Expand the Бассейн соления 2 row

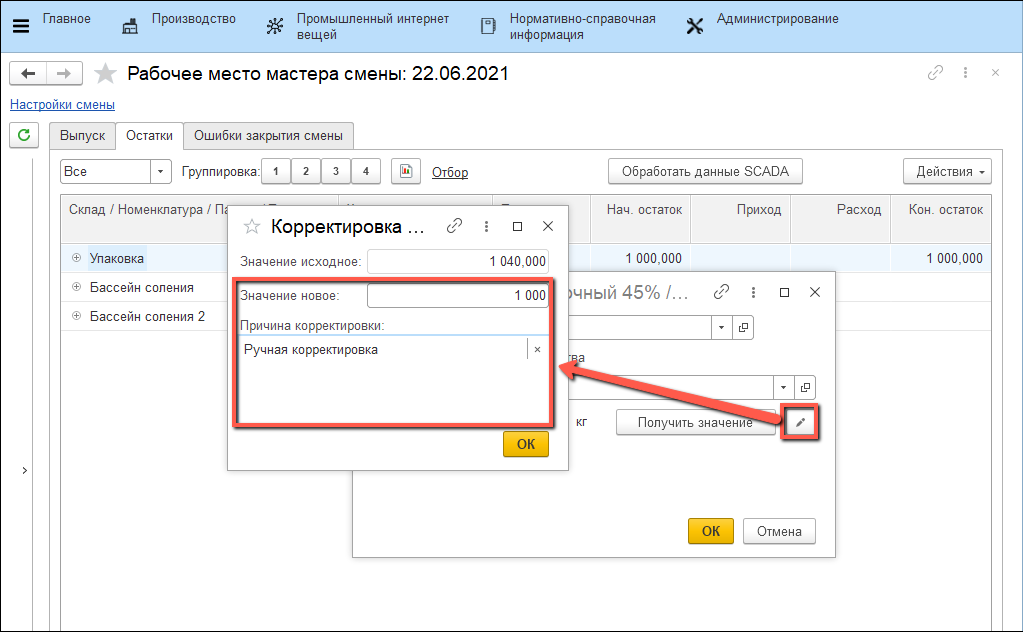pyautogui.click(x=76, y=316)
